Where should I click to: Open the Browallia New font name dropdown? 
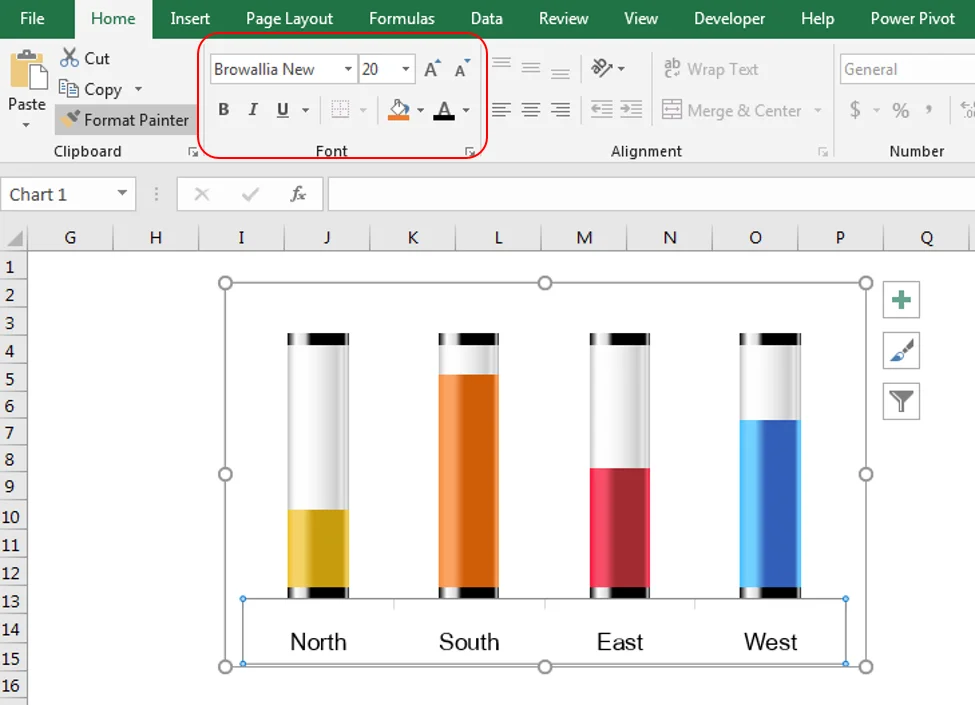pyautogui.click(x=348, y=69)
